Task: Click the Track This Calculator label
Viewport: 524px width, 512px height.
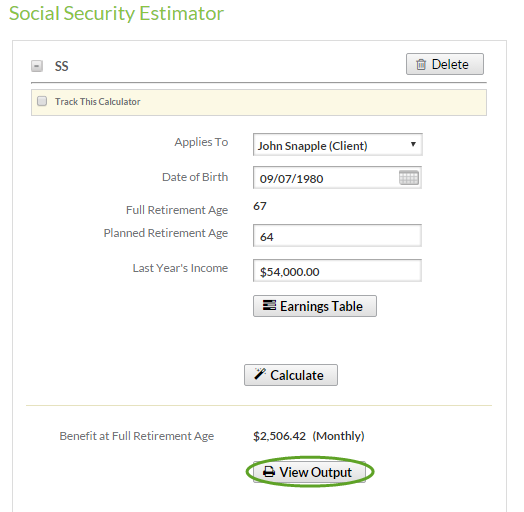Action: (x=98, y=102)
